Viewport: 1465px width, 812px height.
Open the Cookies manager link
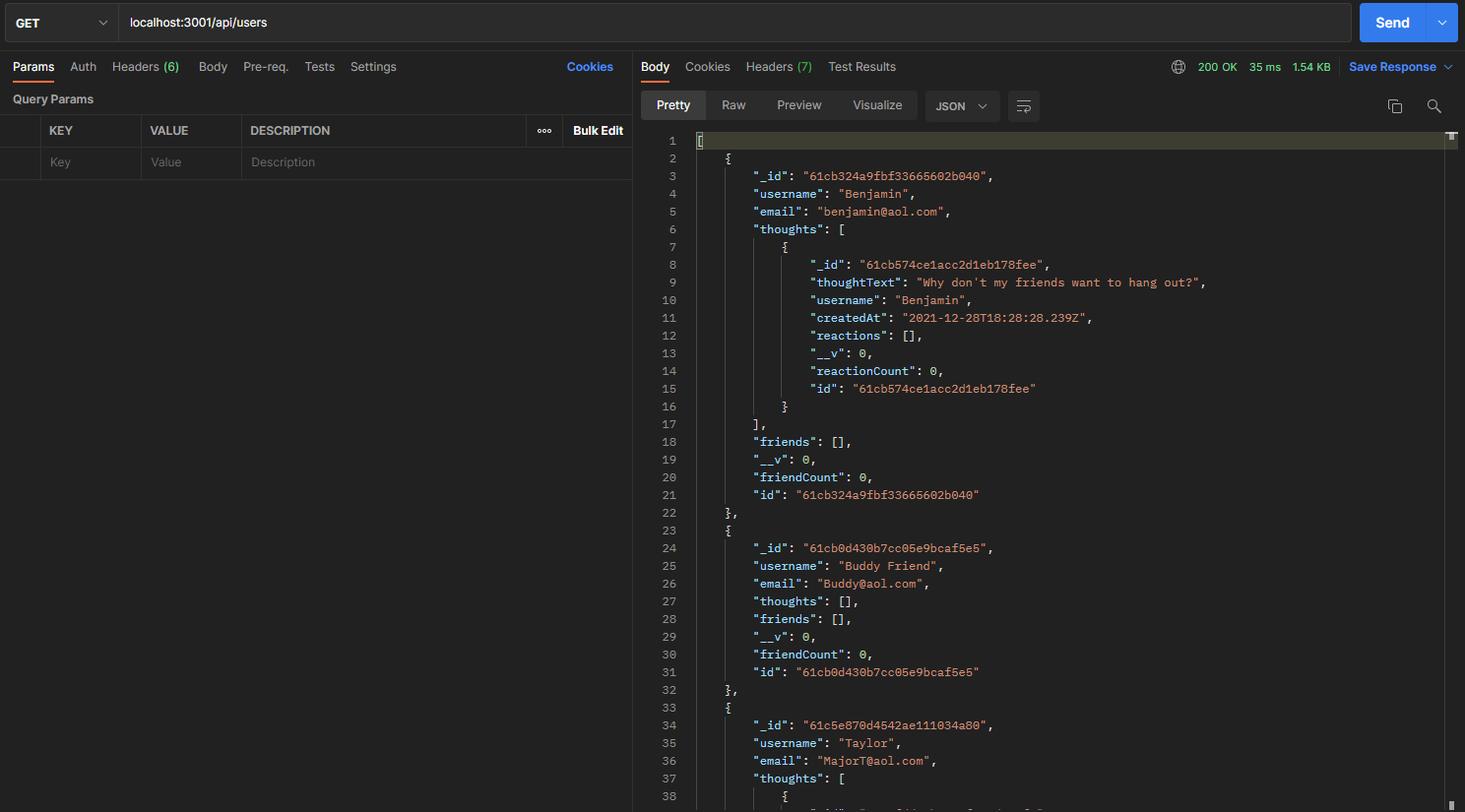click(590, 66)
